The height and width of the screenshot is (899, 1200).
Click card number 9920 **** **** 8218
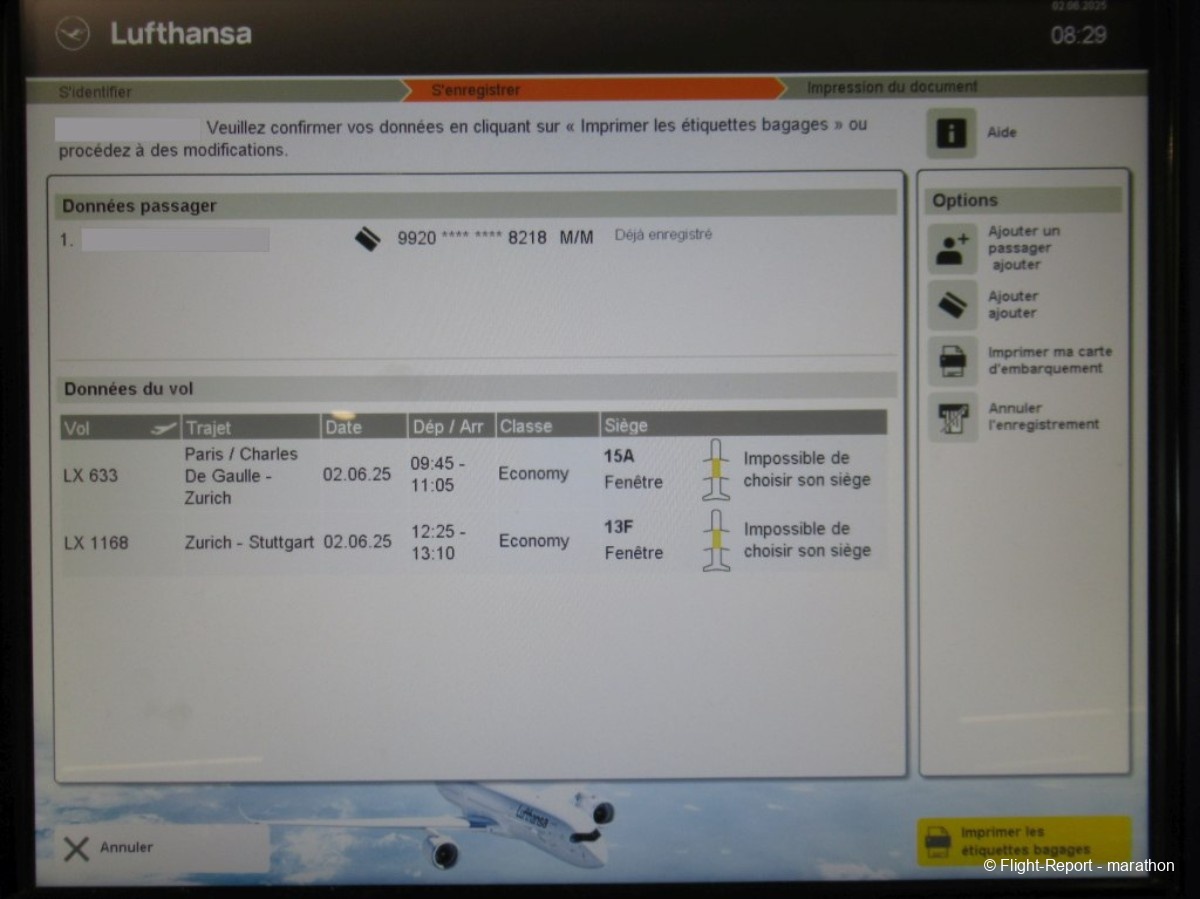coord(472,239)
